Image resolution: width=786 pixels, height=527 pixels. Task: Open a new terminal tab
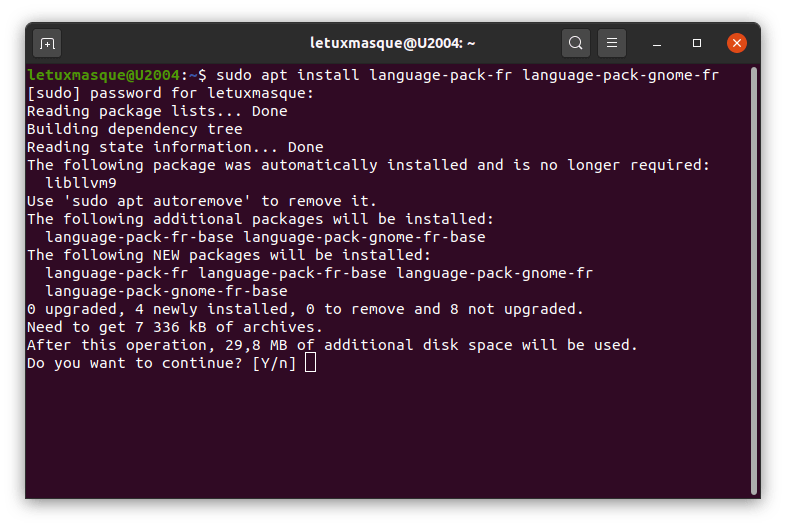[x=47, y=44]
